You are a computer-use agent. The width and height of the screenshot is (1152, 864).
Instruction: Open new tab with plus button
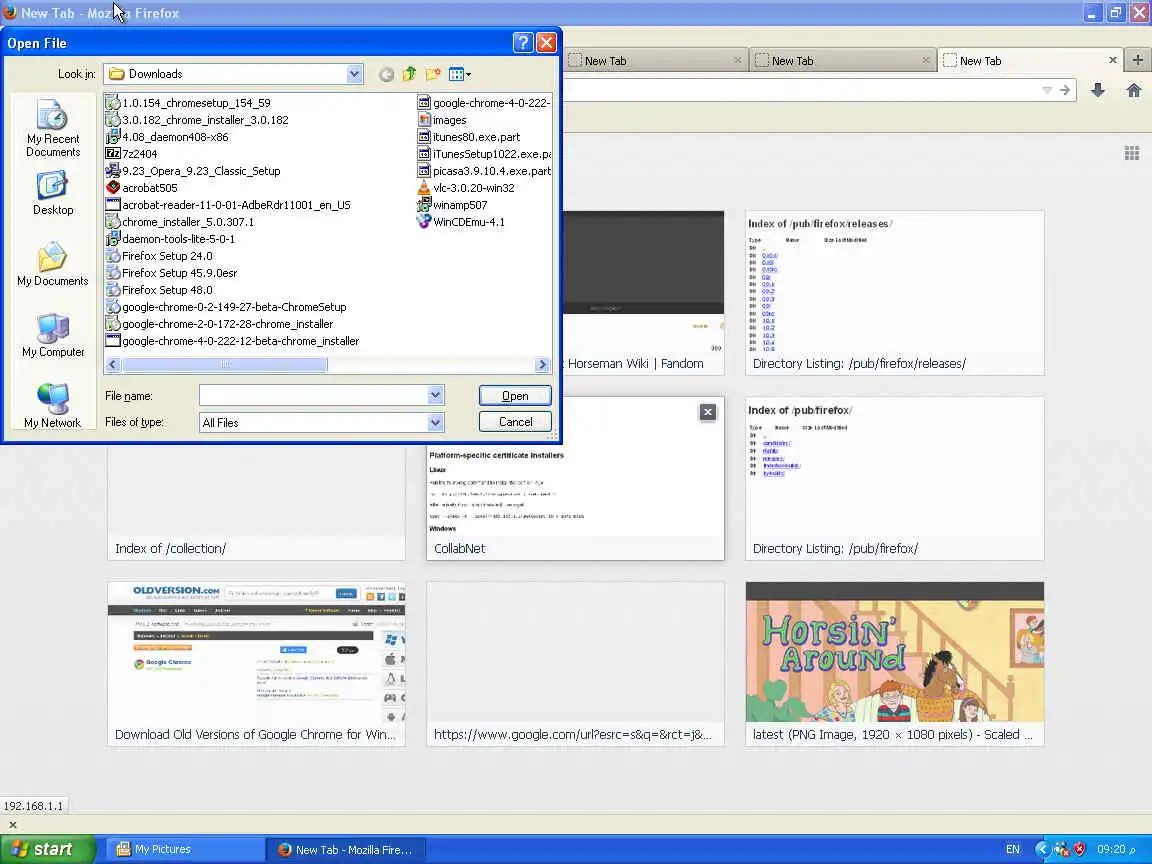pos(1137,60)
